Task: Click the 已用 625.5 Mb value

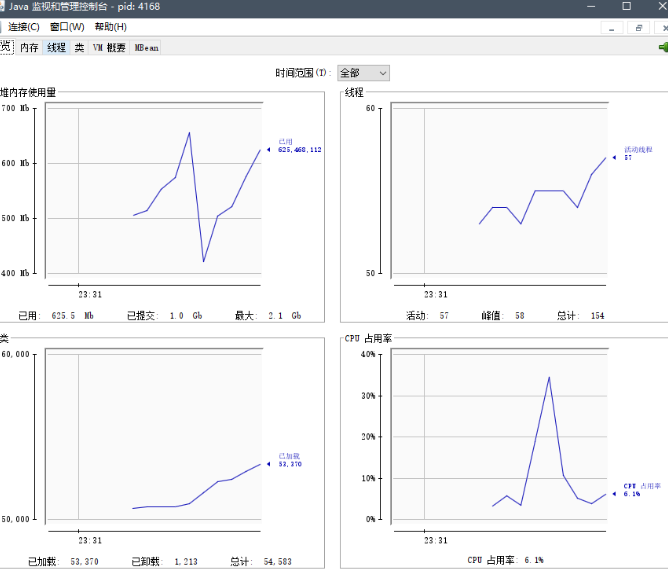Action: coord(56,316)
